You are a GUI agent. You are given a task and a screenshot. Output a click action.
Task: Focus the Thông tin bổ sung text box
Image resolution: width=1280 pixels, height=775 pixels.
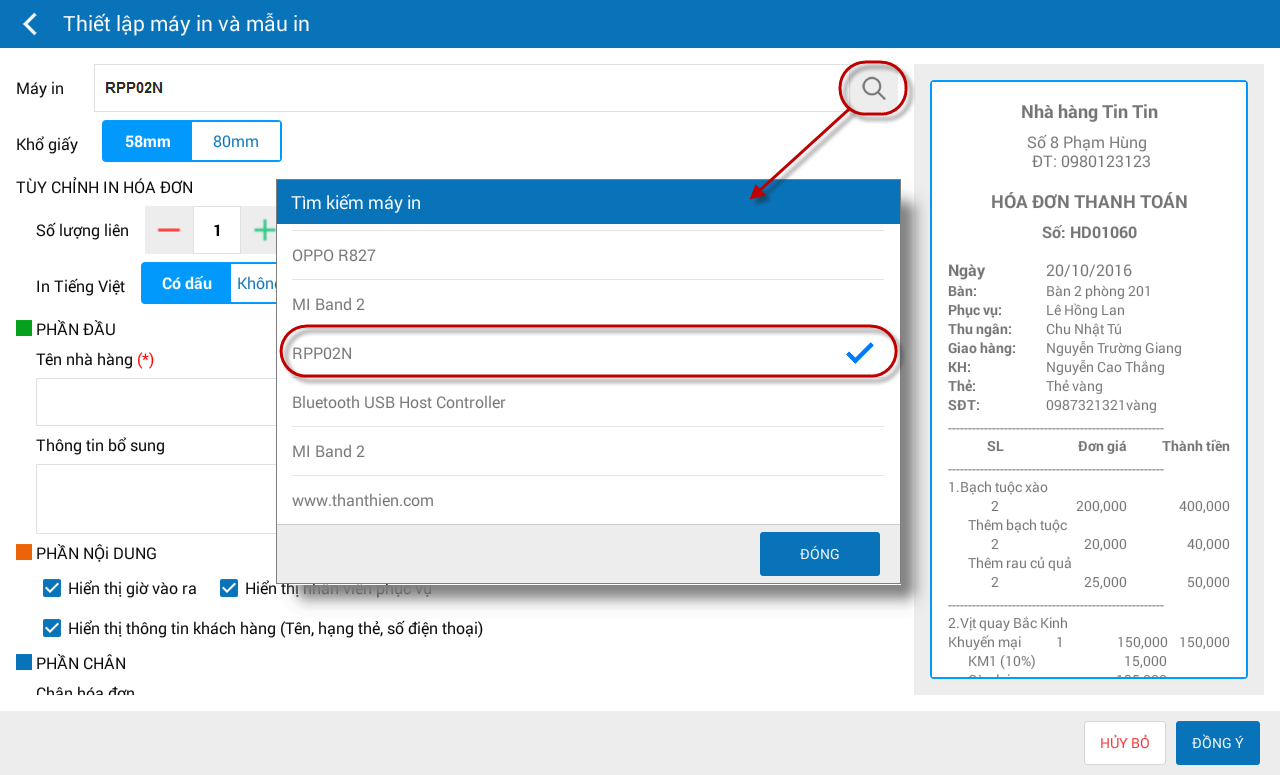click(x=156, y=499)
